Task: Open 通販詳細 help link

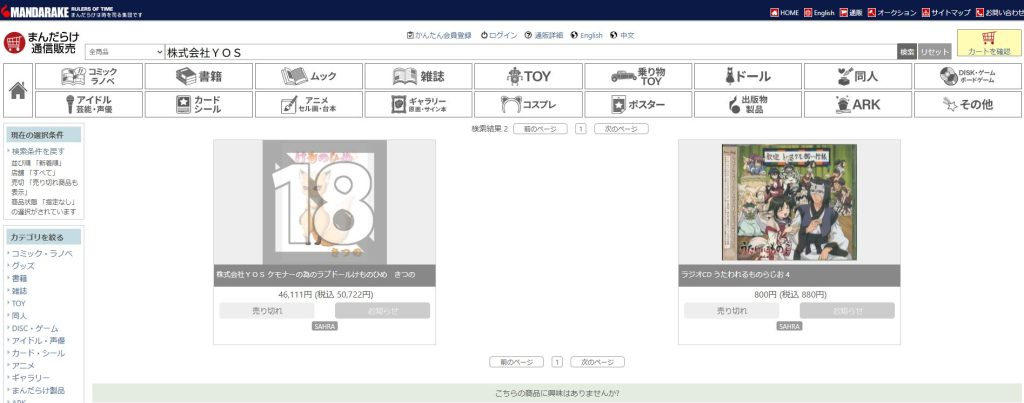Action: pyautogui.click(x=543, y=35)
